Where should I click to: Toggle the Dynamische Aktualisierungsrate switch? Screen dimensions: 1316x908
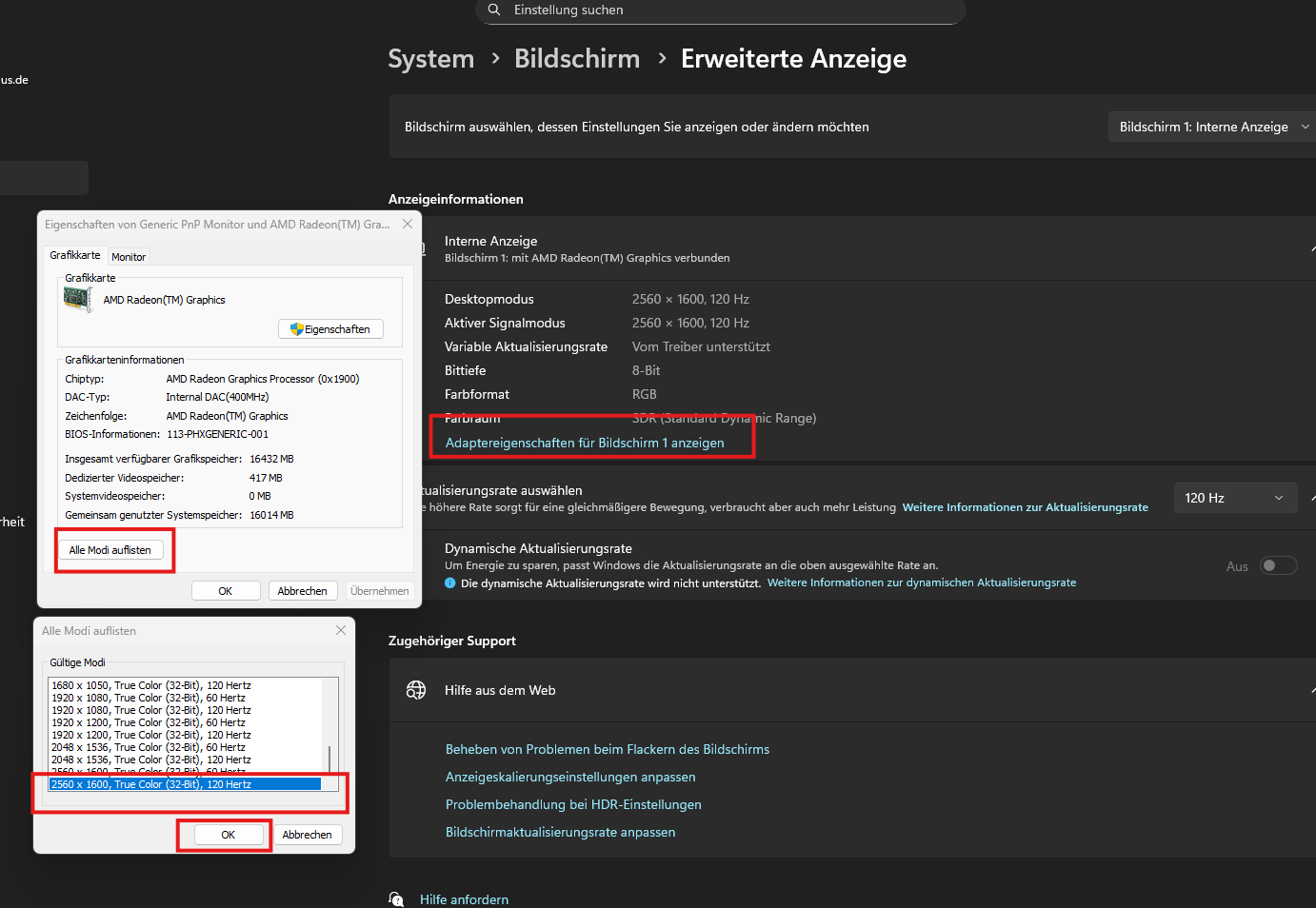[1278, 565]
